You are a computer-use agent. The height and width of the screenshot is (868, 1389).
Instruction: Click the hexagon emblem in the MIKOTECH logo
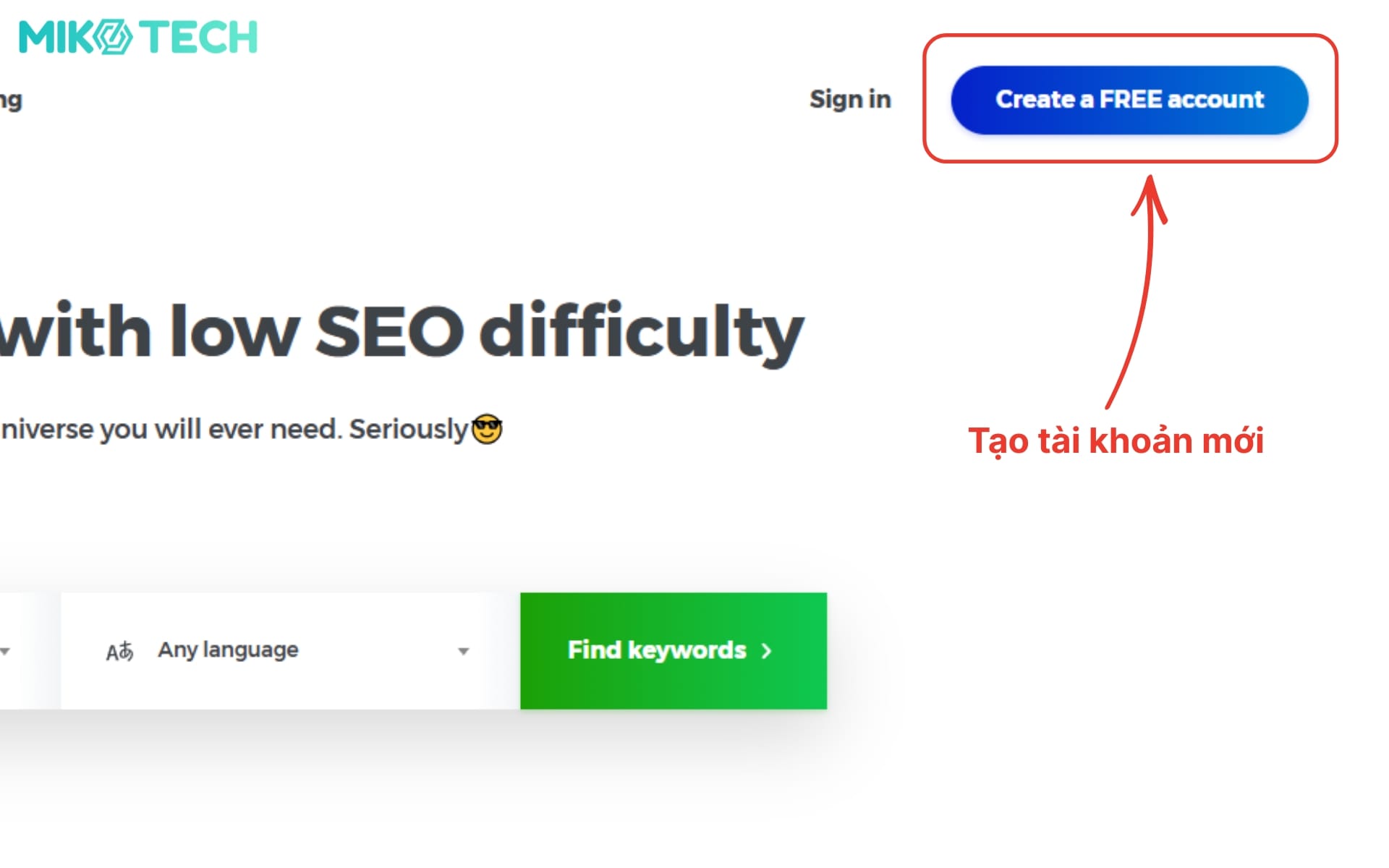pyautogui.click(x=114, y=37)
